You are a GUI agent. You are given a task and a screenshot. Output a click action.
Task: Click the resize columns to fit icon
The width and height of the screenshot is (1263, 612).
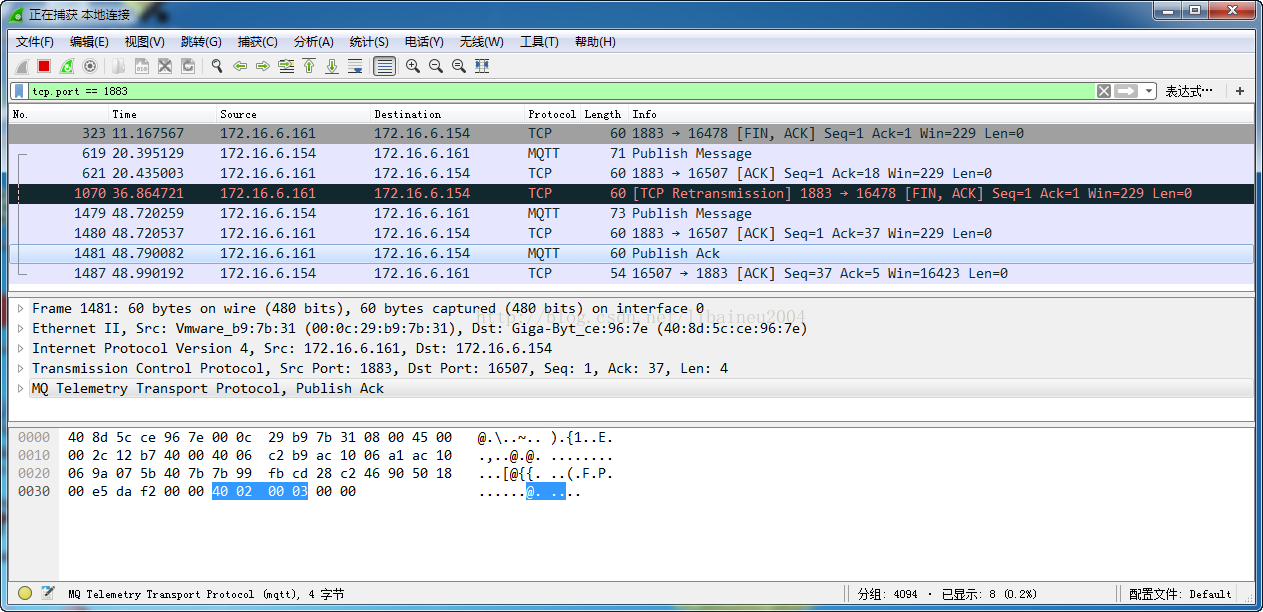(482, 66)
